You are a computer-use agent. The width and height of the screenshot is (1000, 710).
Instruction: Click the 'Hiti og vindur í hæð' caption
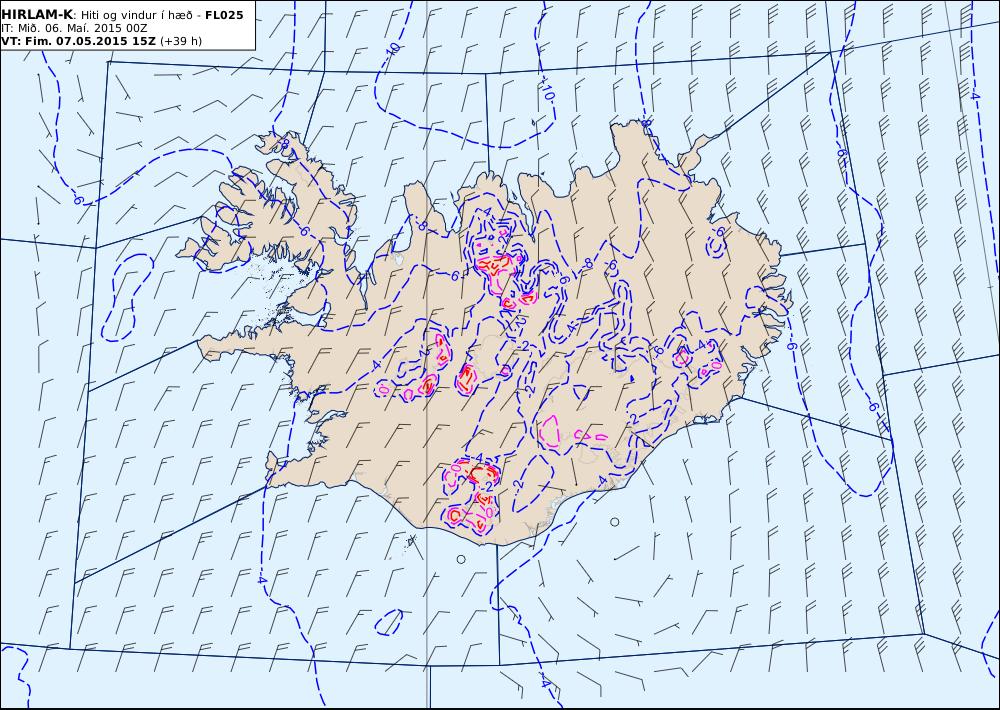(x=136, y=16)
